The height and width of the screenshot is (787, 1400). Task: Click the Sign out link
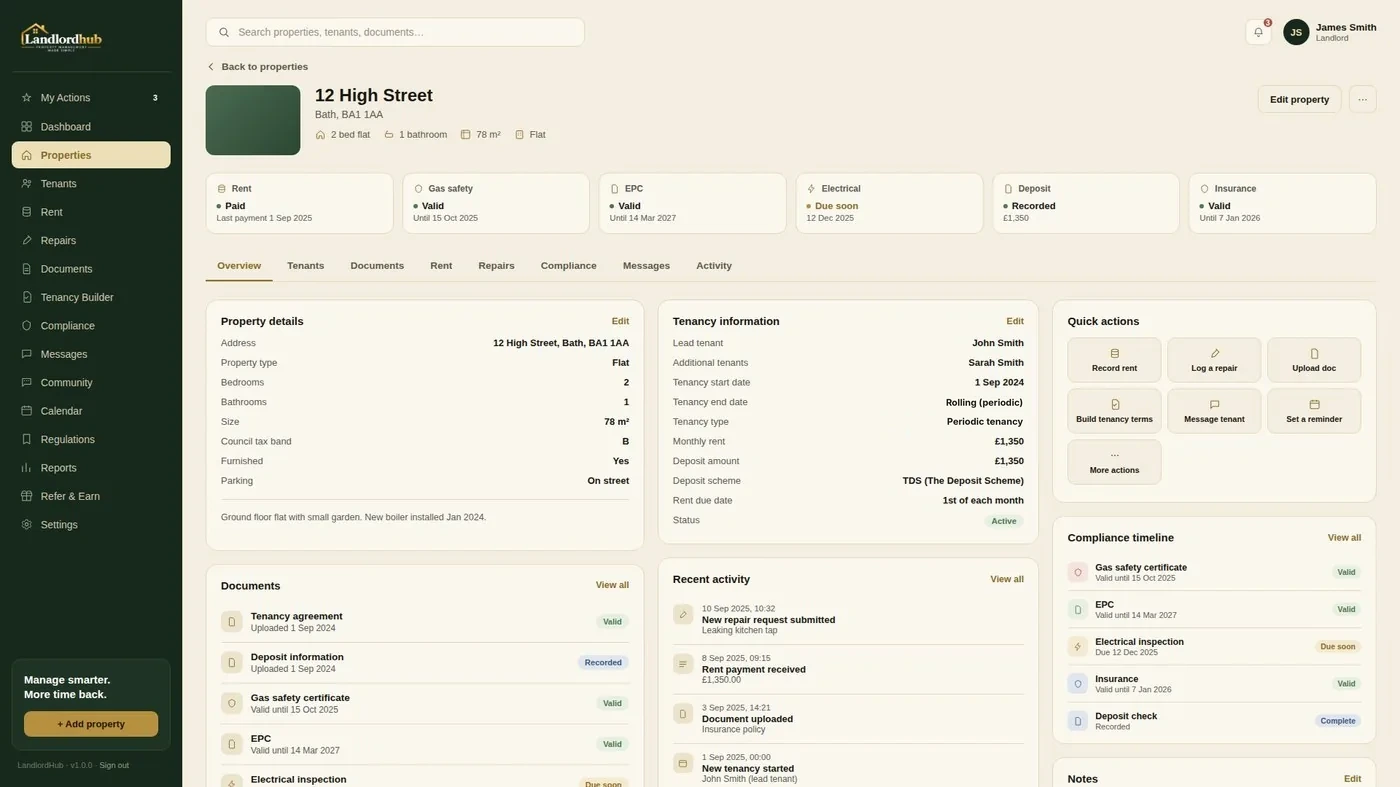click(x=114, y=765)
